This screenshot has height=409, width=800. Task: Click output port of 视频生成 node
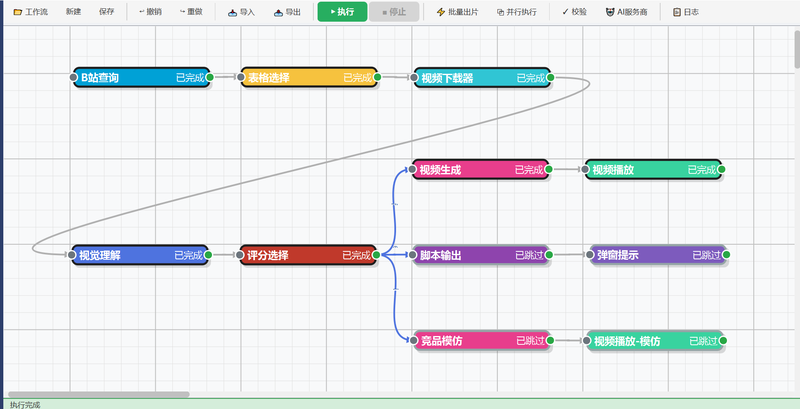pos(548,169)
